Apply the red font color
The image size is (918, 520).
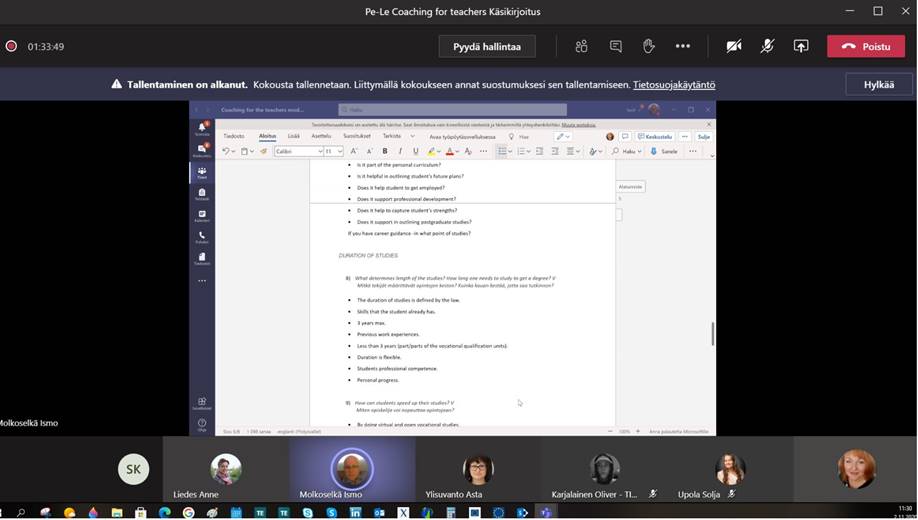(450, 151)
